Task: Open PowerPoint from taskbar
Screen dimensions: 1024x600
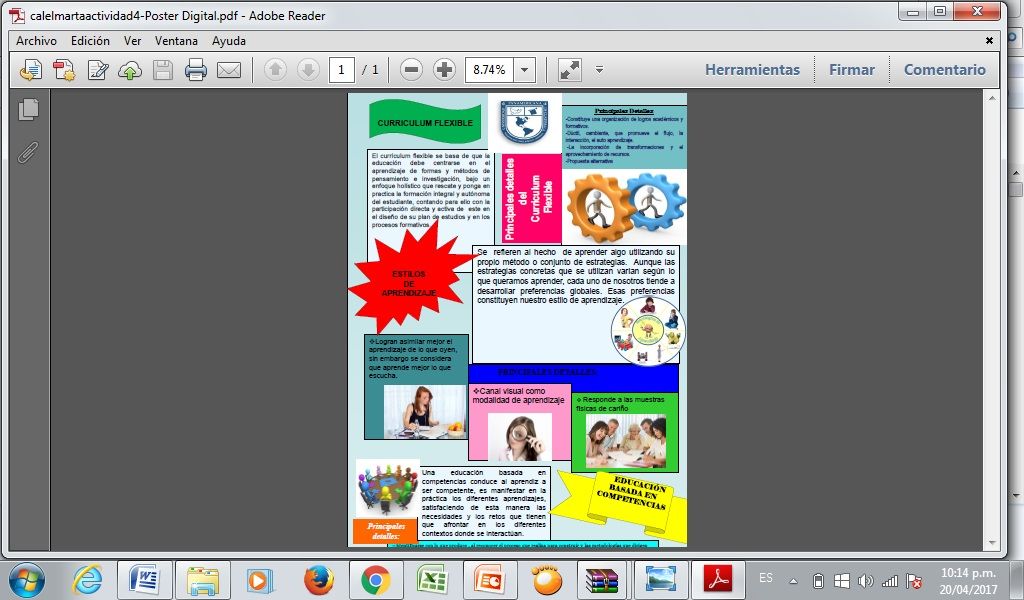Action: coord(490,580)
